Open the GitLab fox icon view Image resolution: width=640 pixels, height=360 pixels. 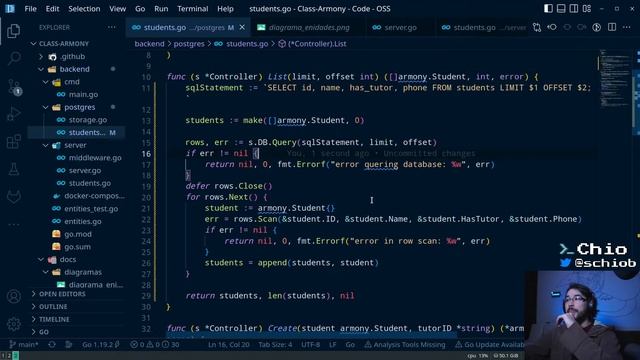[14, 197]
